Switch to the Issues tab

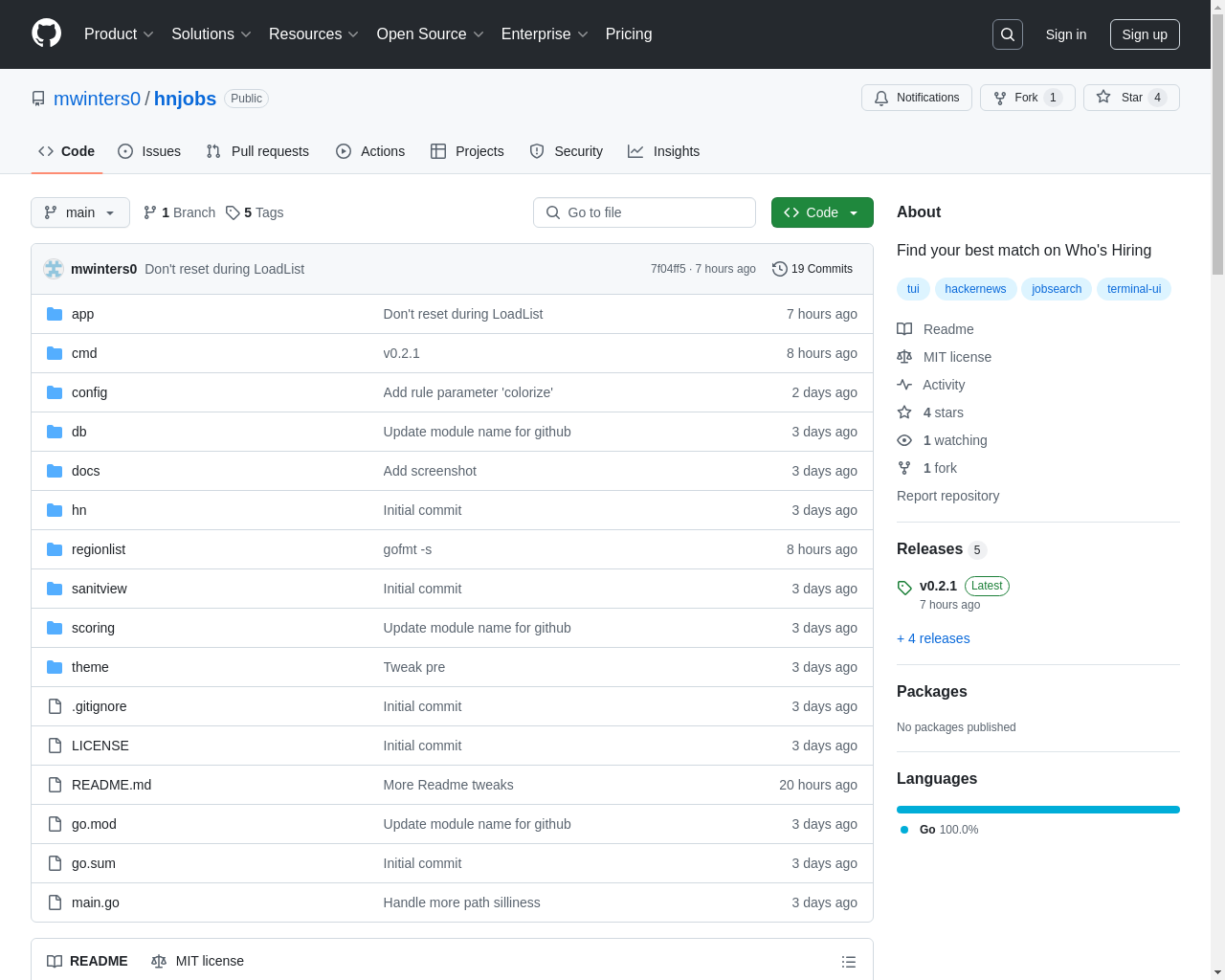click(x=149, y=151)
